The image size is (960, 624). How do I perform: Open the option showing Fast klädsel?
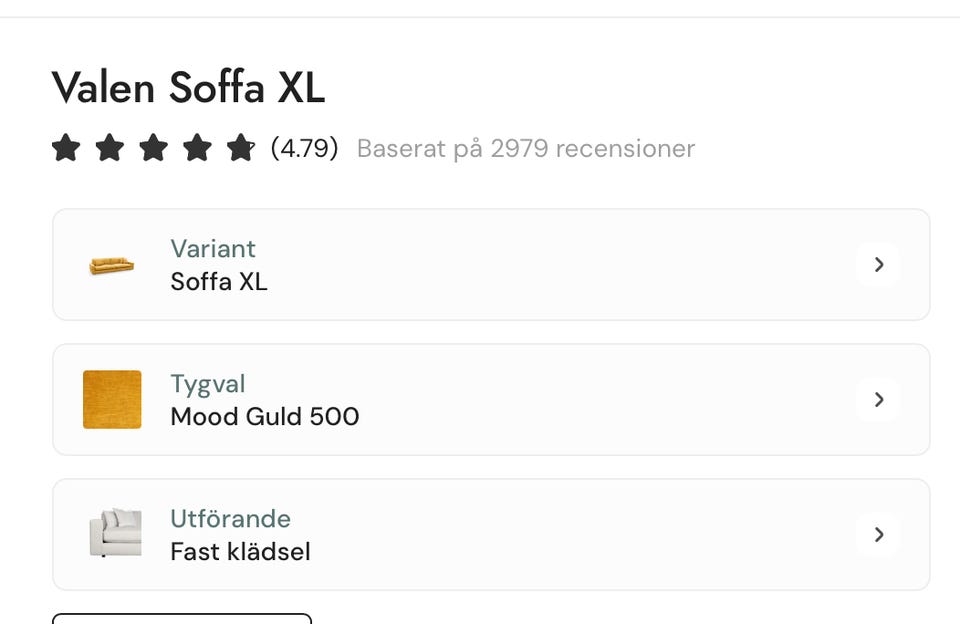pyautogui.click(x=240, y=552)
